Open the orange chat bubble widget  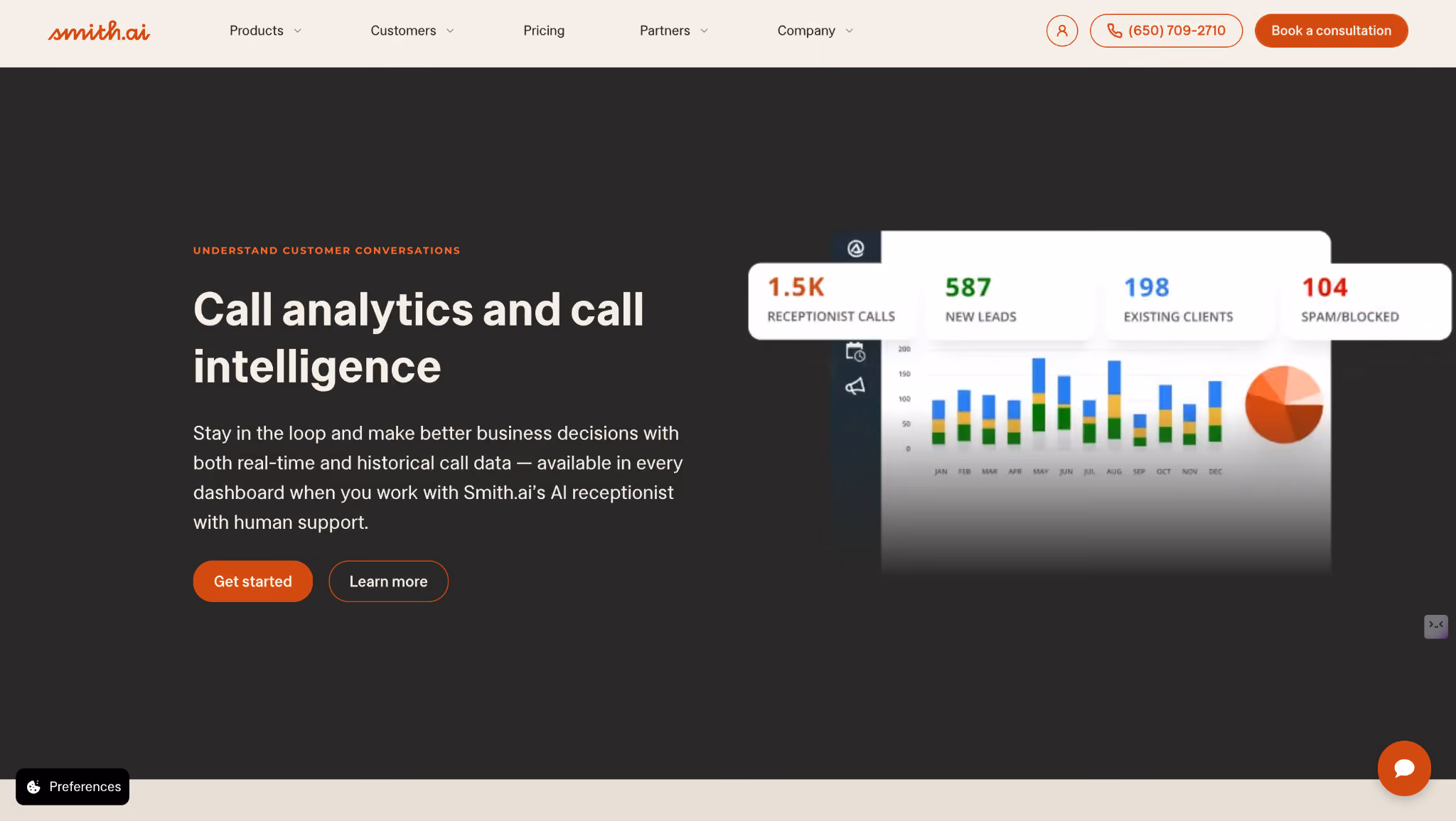pyautogui.click(x=1404, y=768)
